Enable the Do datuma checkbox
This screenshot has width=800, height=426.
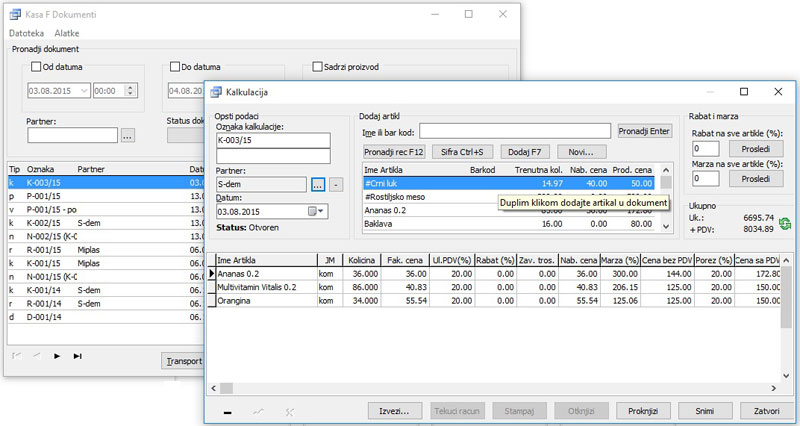pyautogui.click(x=175, y=67)
